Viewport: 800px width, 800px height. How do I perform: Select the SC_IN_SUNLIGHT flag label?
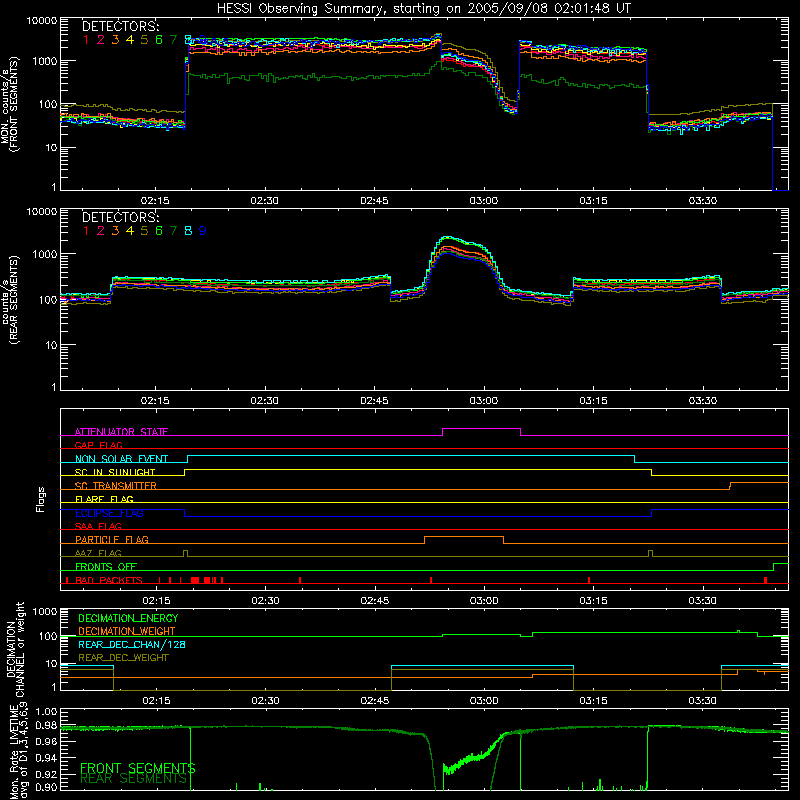click(115, 472)
